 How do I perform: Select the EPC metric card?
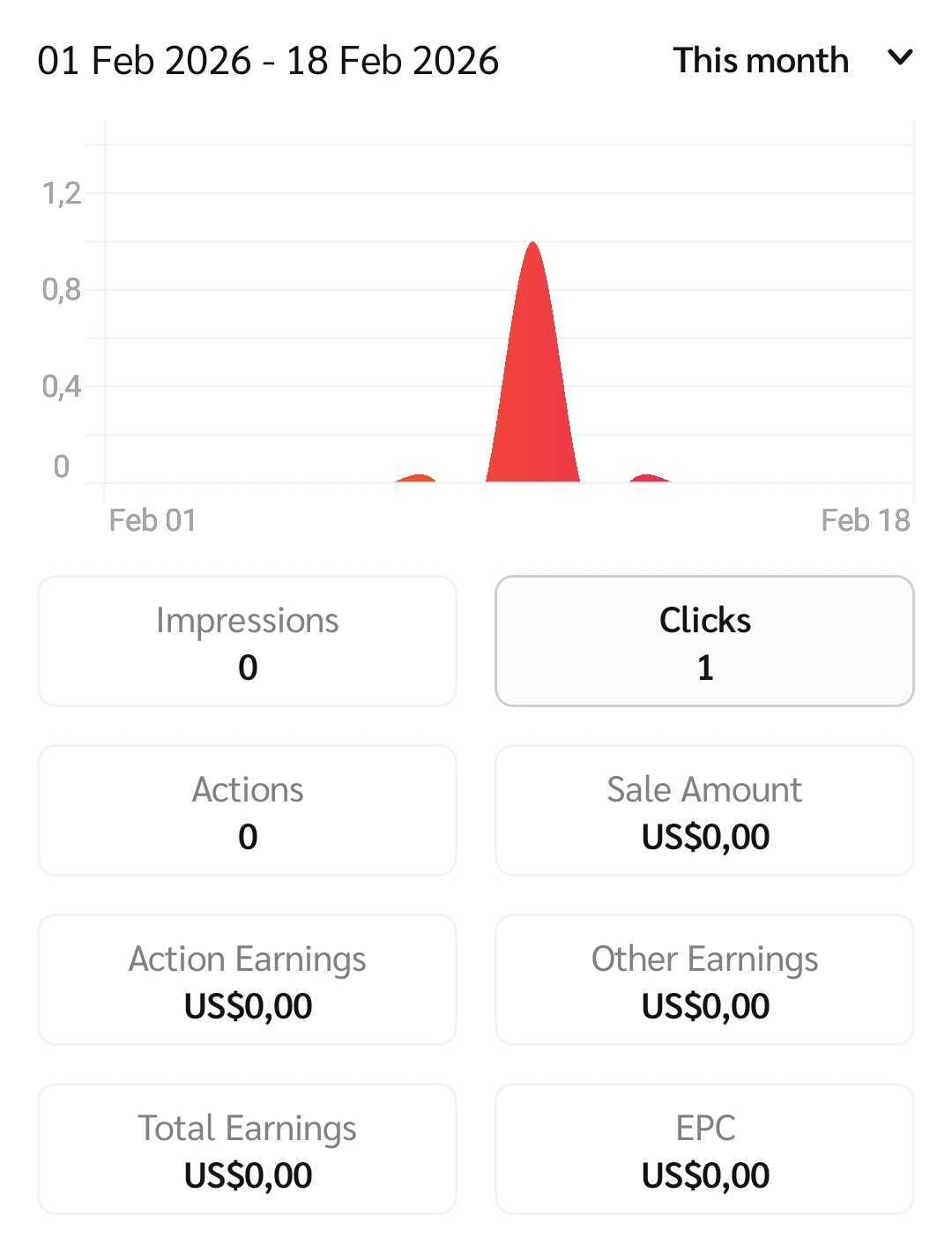click(x=704, y=1149)
